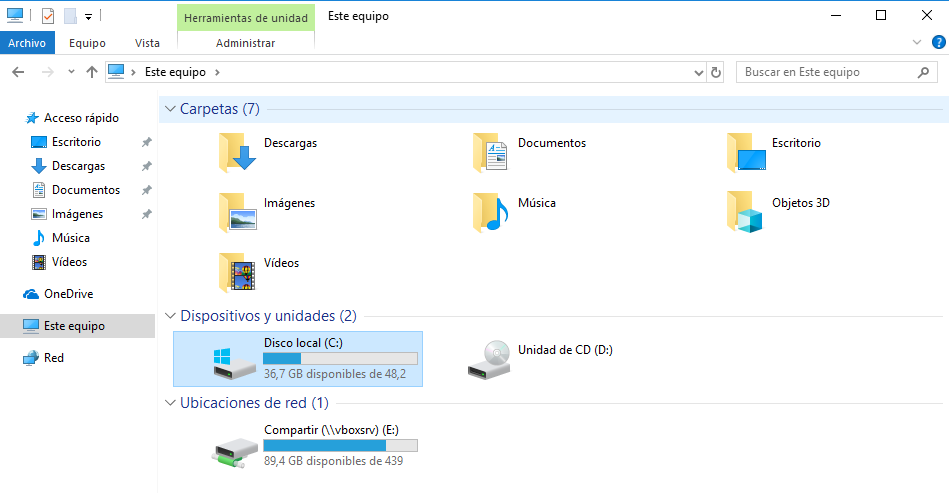Open the address bar history dropdown
Screen dimensions: 949x493
point(698,73)
